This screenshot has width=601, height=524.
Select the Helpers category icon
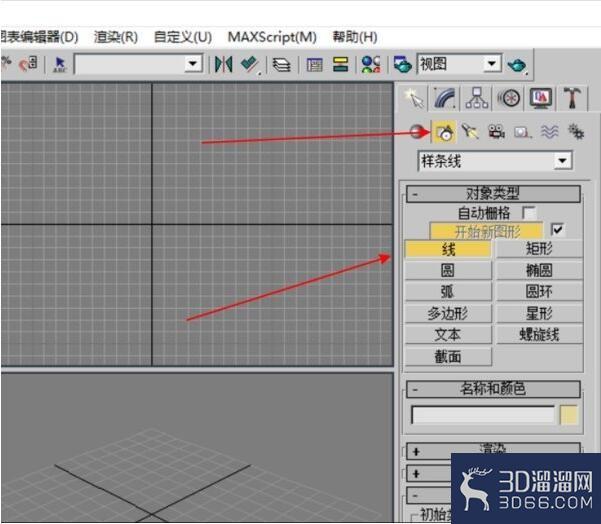point(522,133)
